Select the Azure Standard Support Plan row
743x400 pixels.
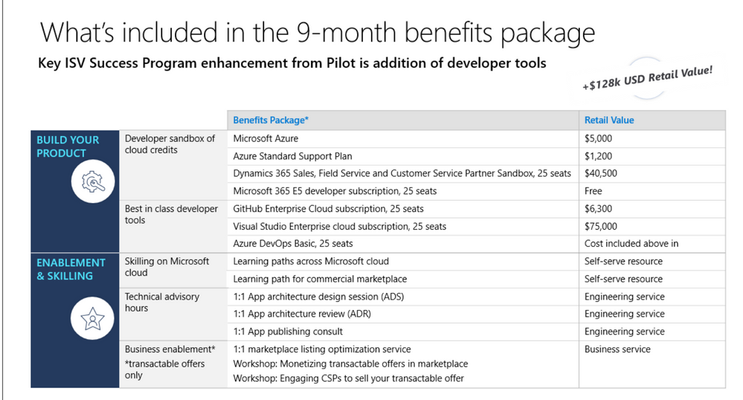tap(476, 156)
